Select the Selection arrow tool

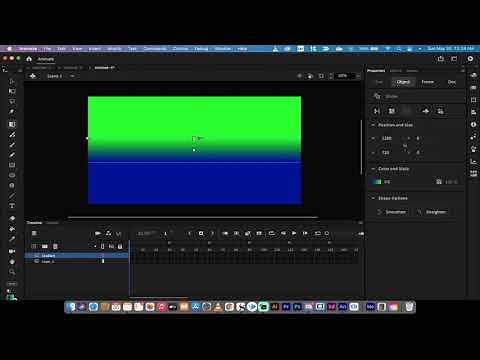(x=12, y=81)
